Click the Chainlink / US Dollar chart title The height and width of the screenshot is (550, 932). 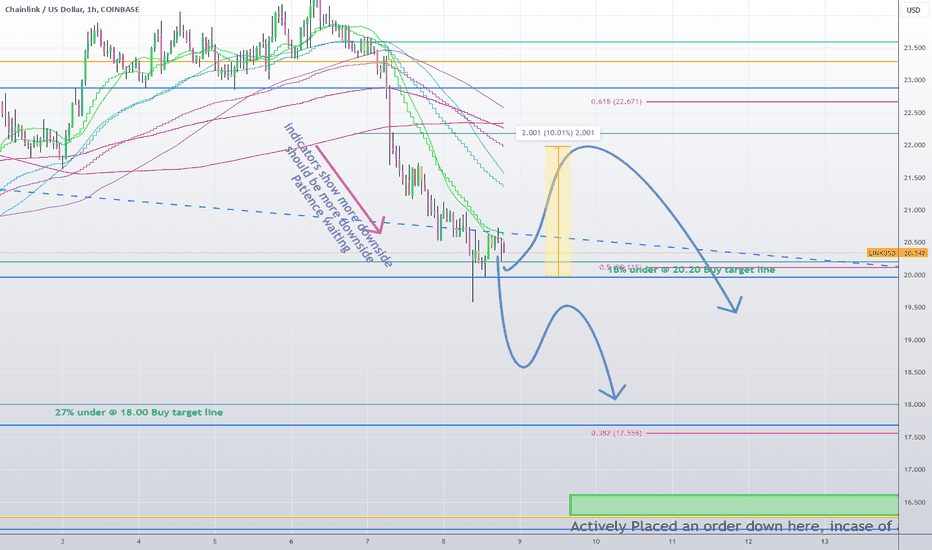pos(72,10)
